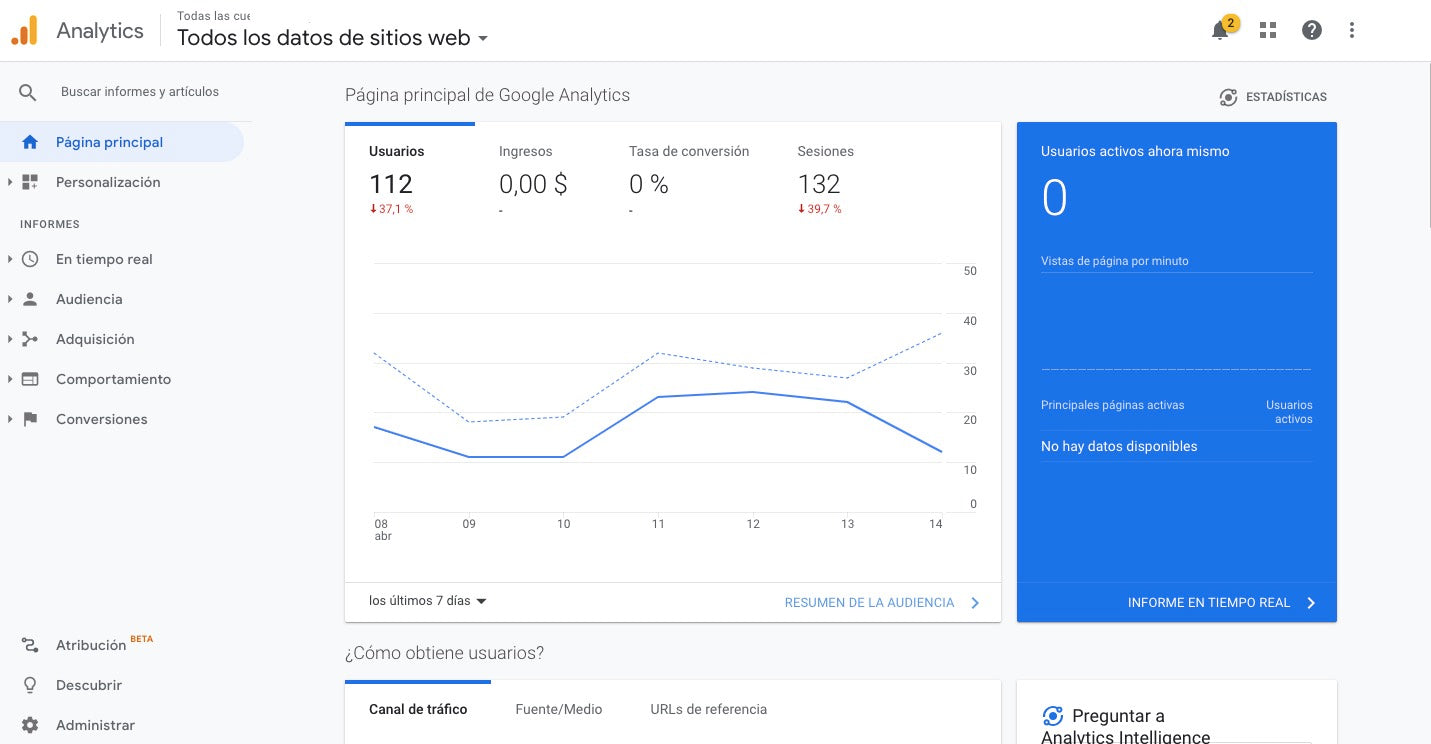Click the solid users line at 12 abr

pyautogui.click(x=753, y=392)
